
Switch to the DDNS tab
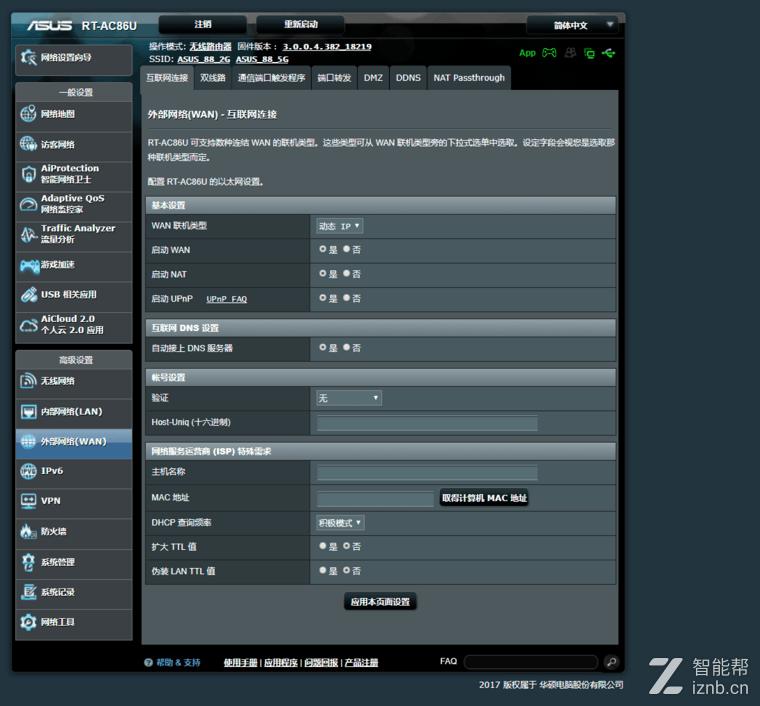point(408,78)
